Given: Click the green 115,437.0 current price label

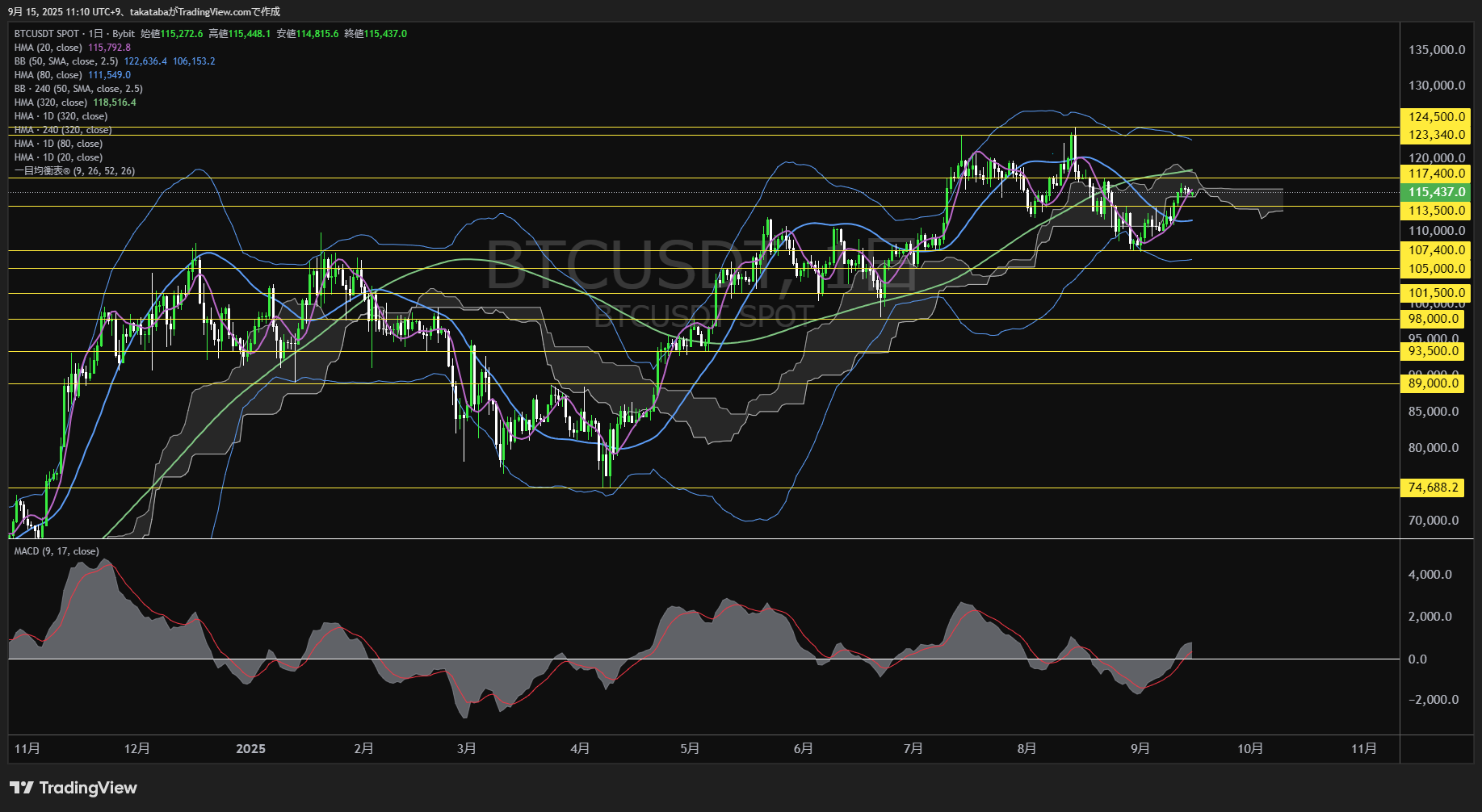Looking at the screenshot, I should [x=1436, y=192].
